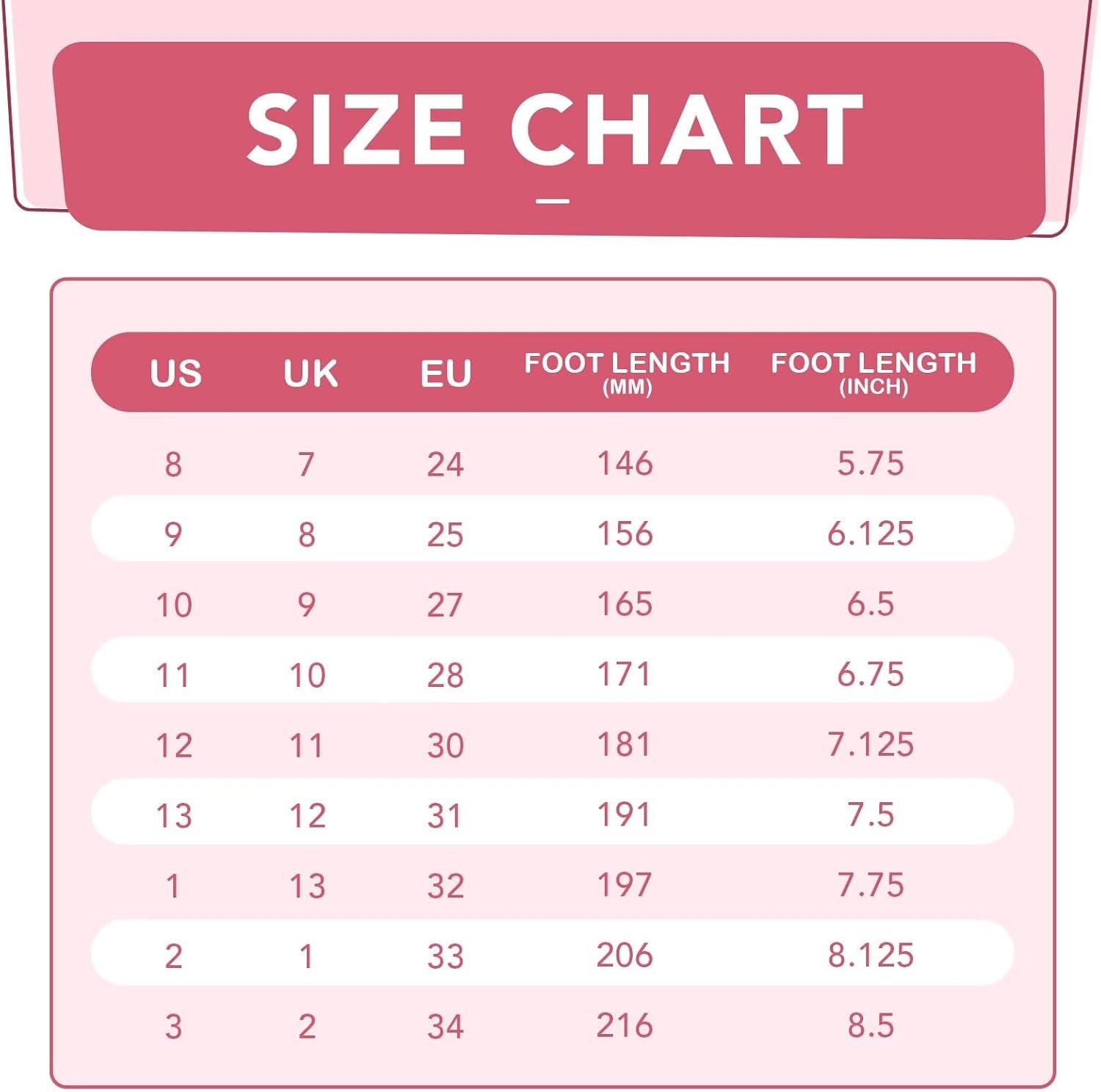Click the Foot Length (INCH) header
1101x1092 pixels.
click(x=873, y=371)
